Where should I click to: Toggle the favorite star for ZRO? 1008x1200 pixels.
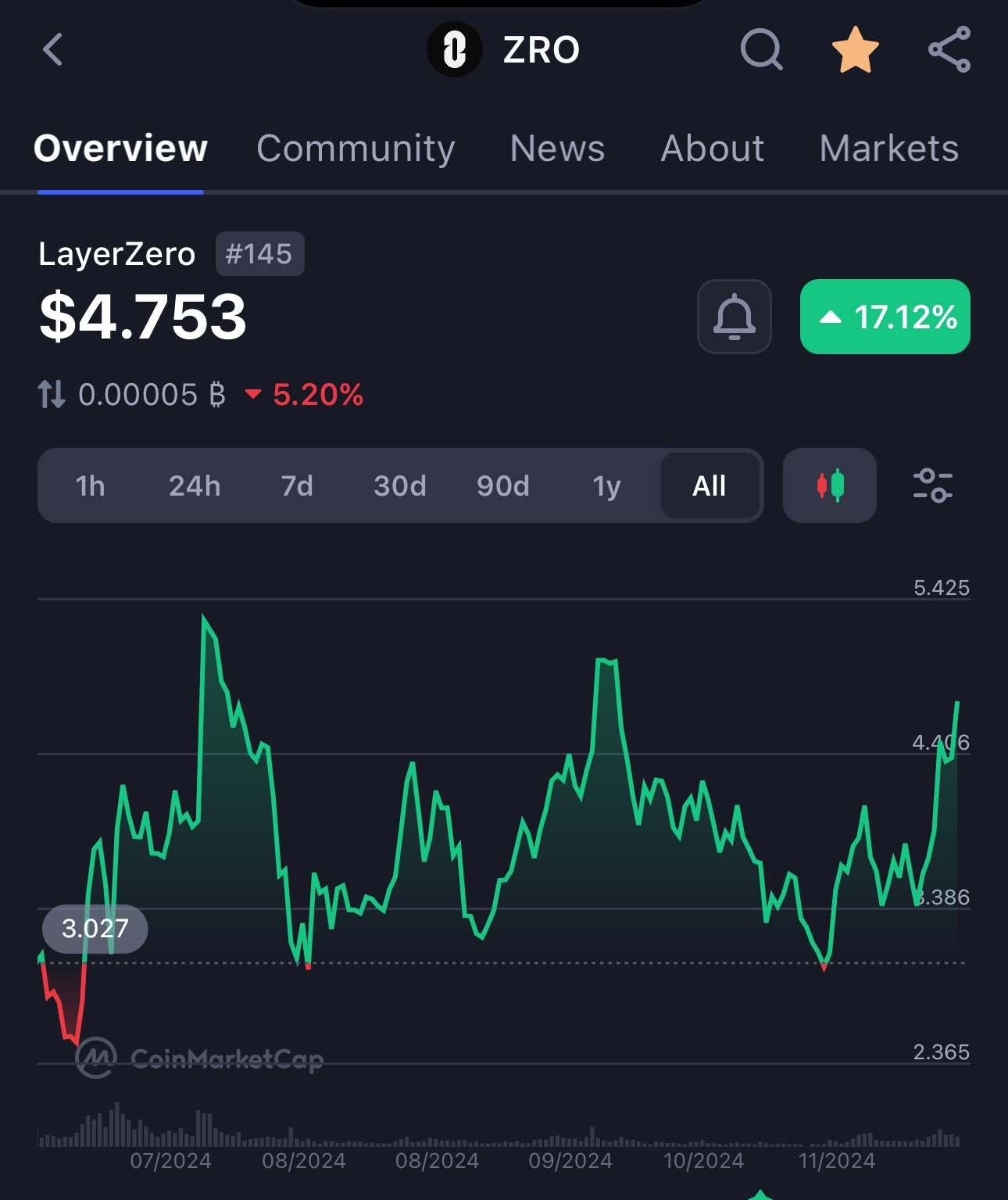click(855, 49)
